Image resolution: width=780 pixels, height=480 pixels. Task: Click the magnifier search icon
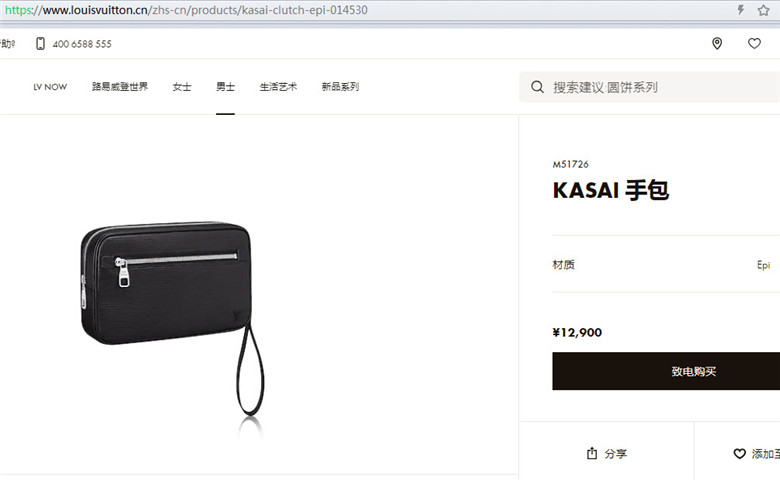(x=537, y=87)
